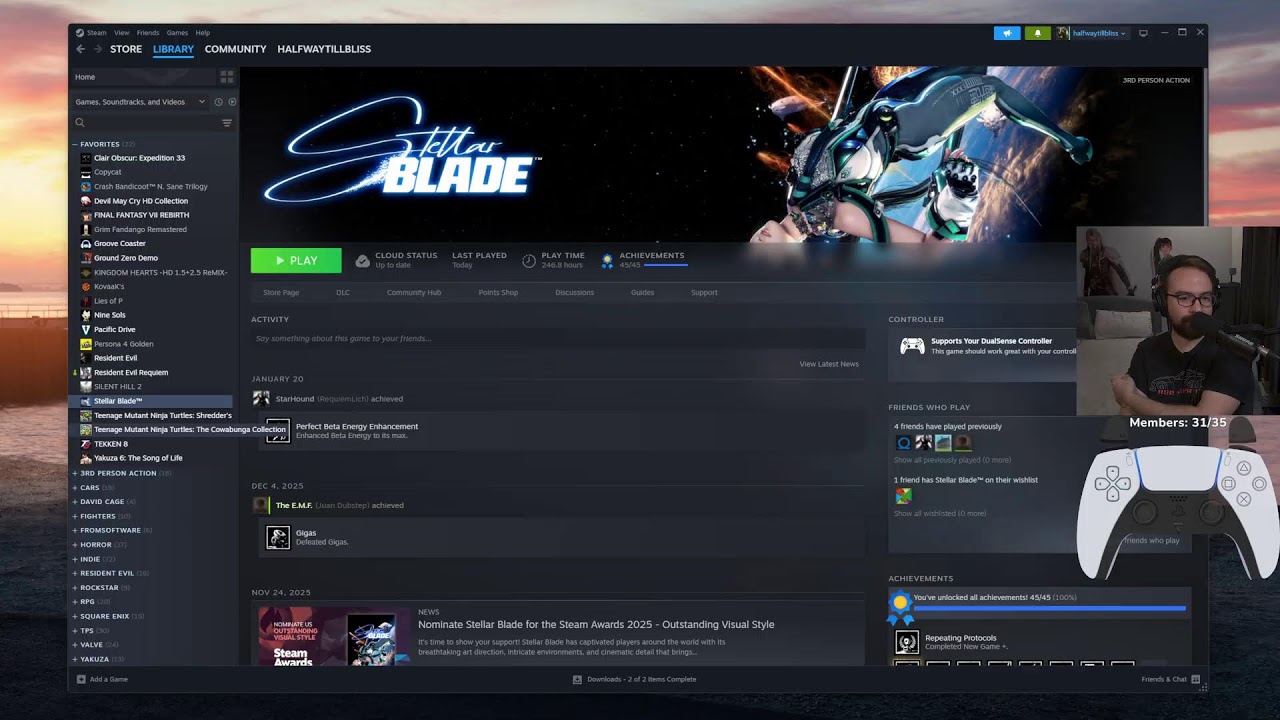Open the Downloads icon in bottom bar
The image size is (1280, 720).
point(577,679)
